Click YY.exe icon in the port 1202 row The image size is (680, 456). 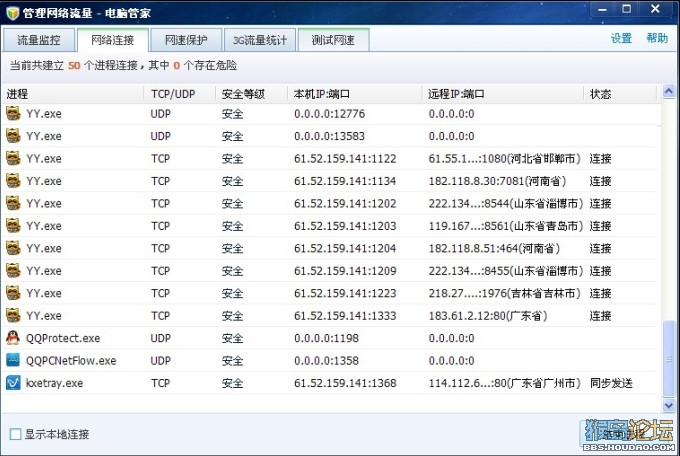(x=13, y=203)
